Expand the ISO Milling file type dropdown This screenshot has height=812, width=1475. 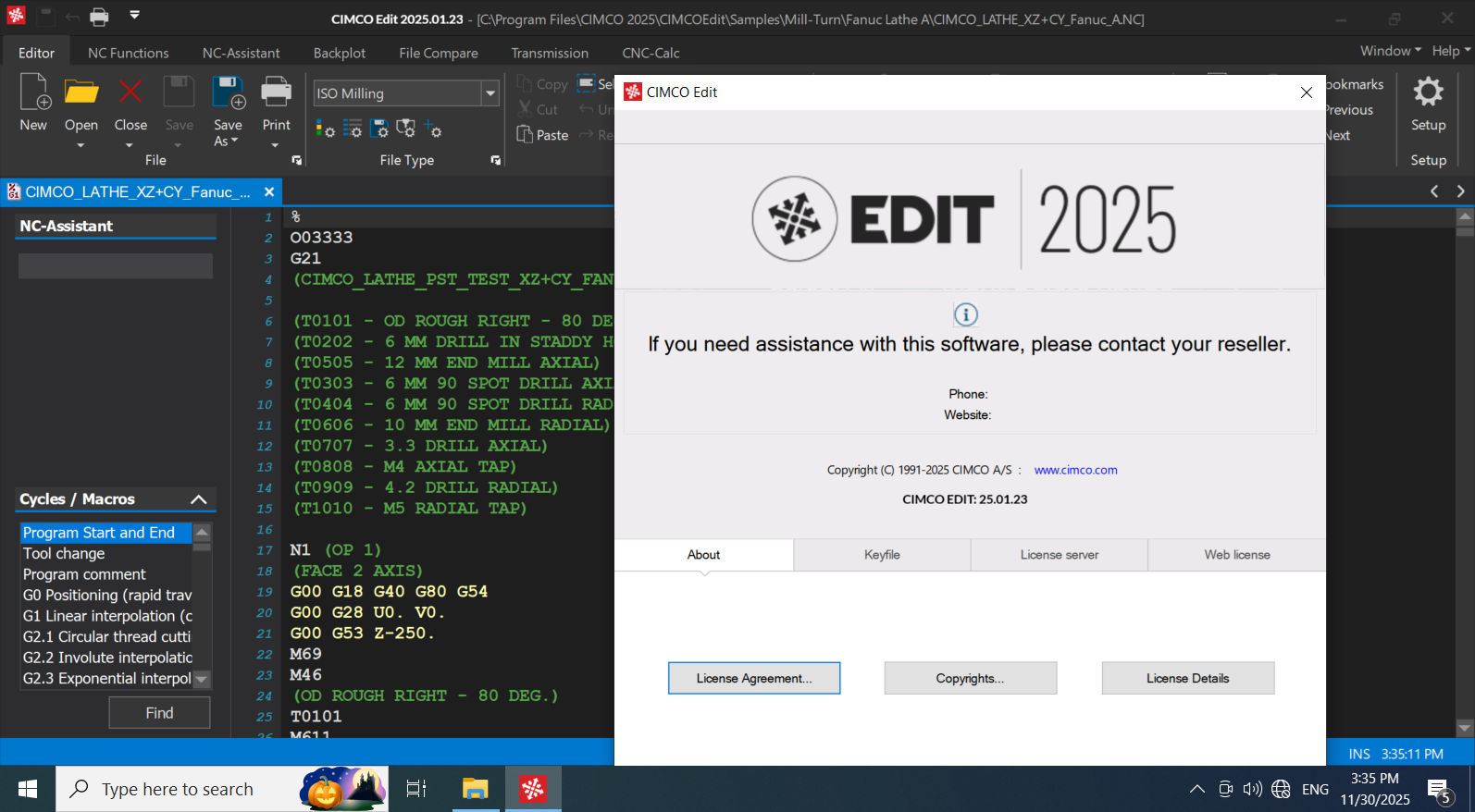pyautogui.click(x=490, y=93)
